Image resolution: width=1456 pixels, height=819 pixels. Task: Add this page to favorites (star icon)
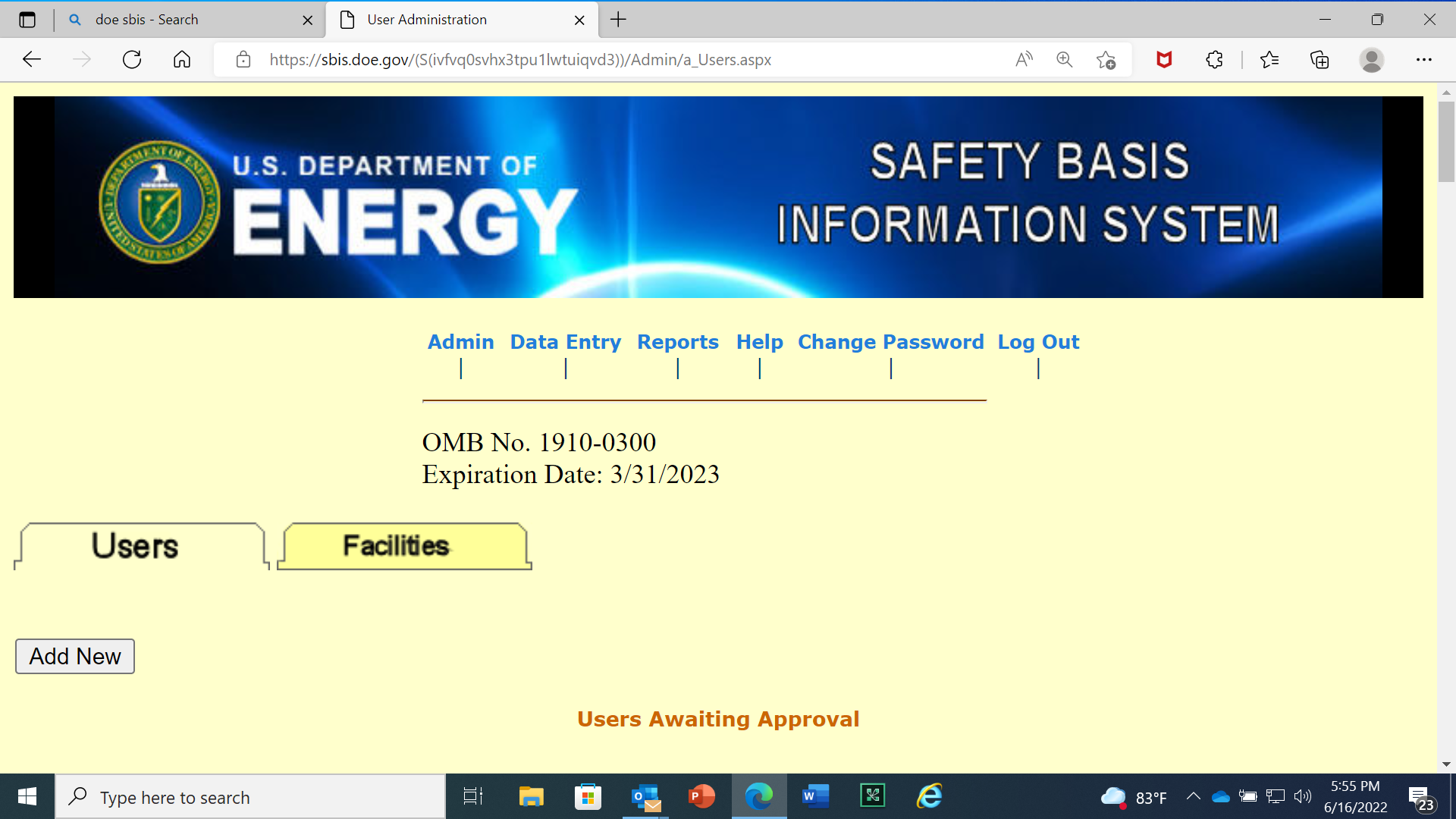tap(1106, 60)
